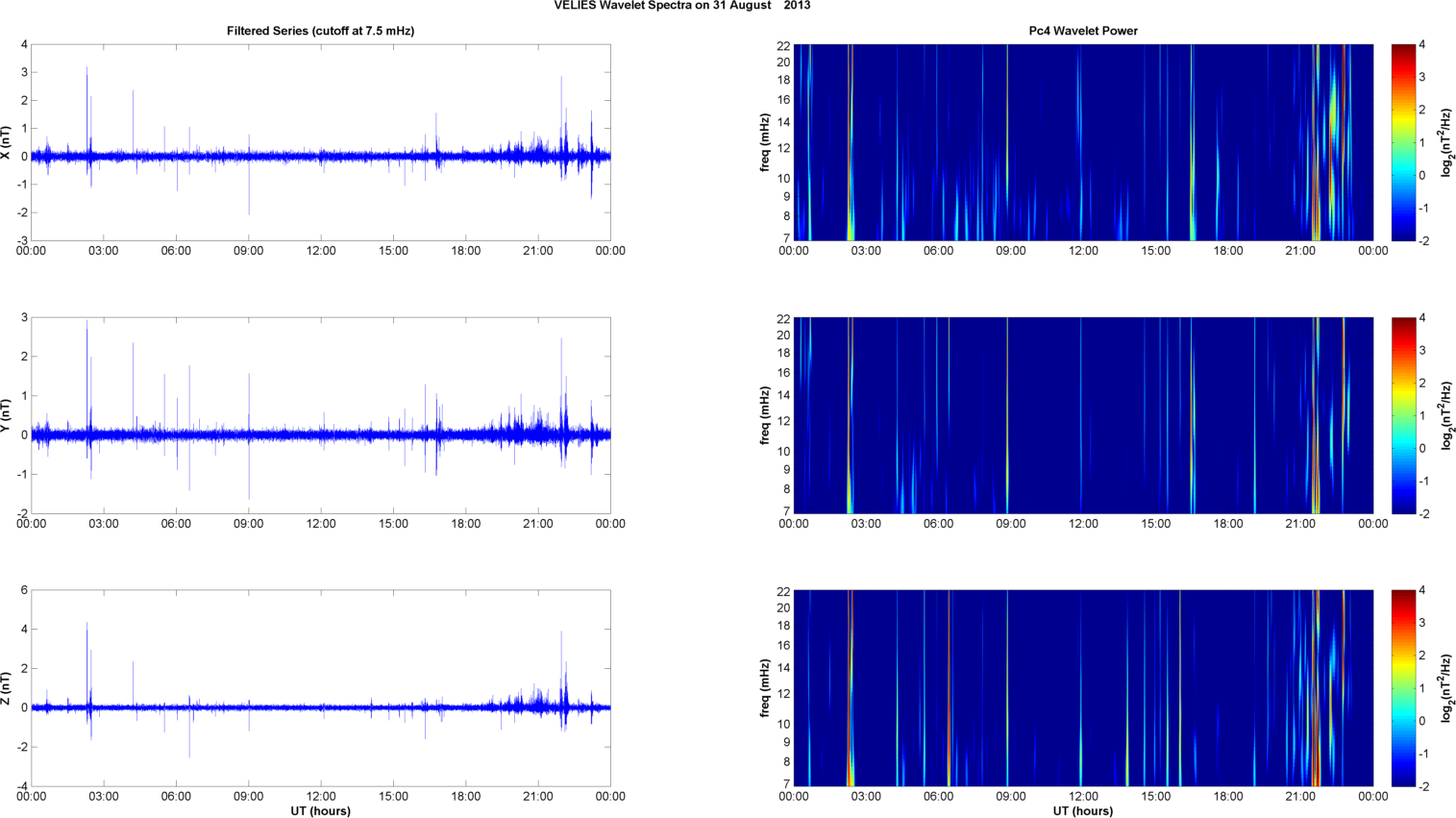Click the Z (nT) axis label

pos(7,688)
